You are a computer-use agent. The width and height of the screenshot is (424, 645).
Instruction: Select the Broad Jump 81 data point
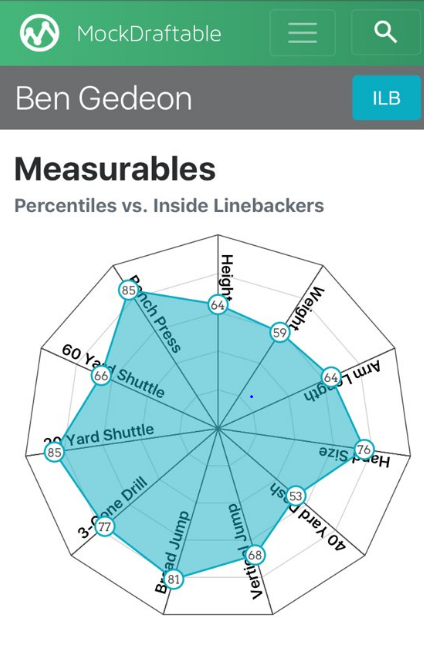(174, 579)
